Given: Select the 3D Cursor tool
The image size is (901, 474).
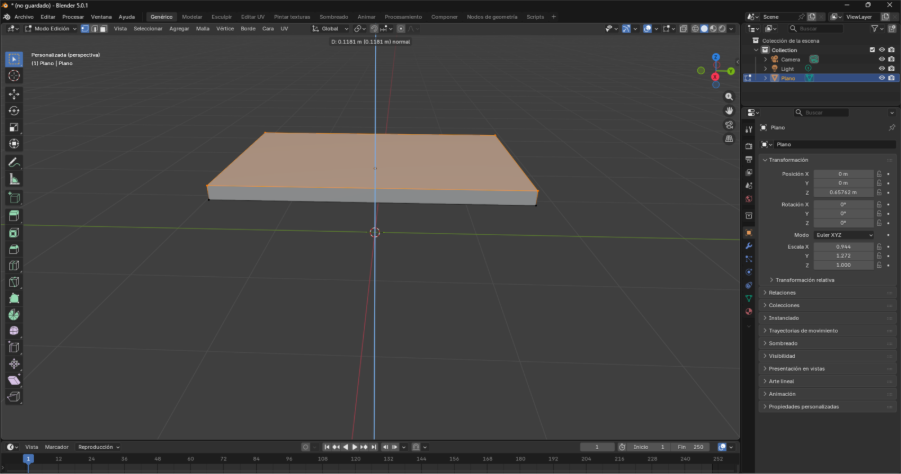Looking at the screenshot, I should 14,76.
